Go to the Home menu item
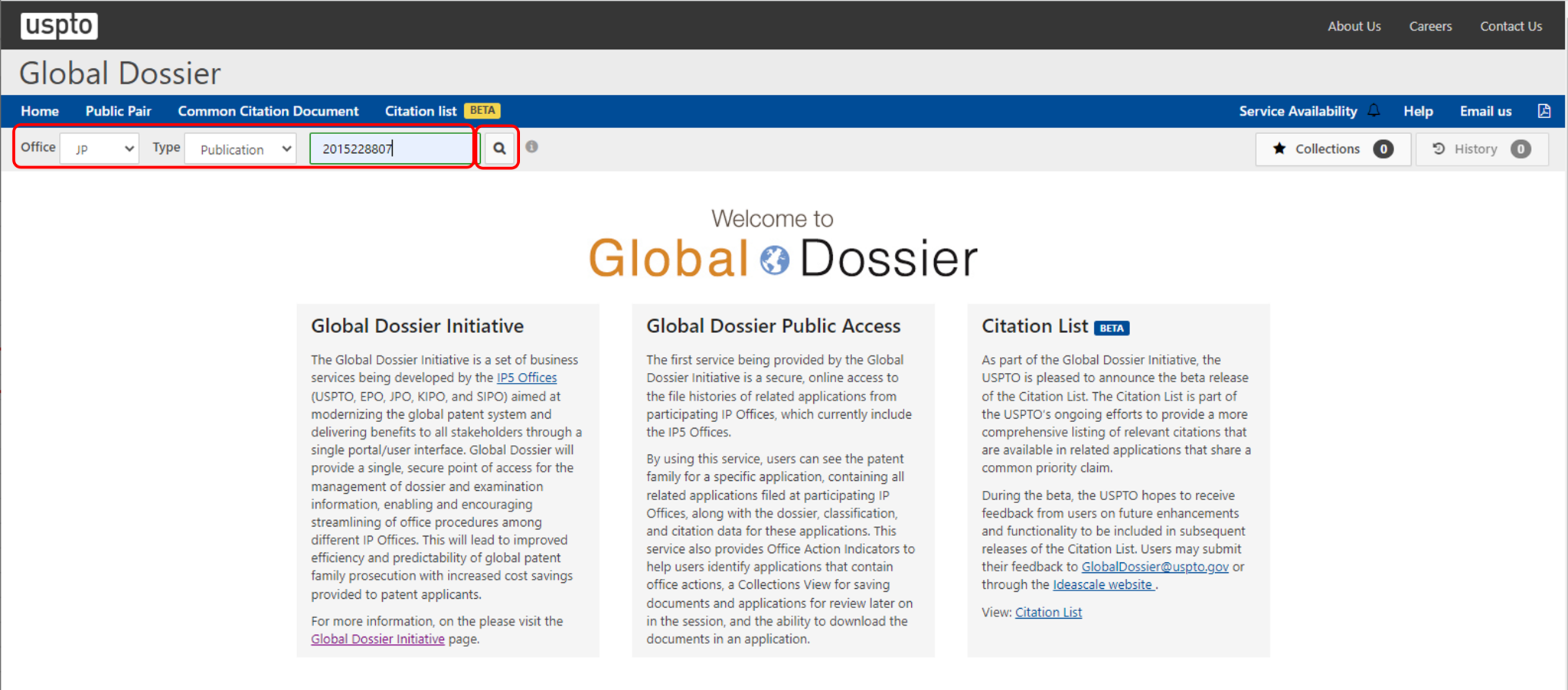The width and height of the screenshot is (1568, 690). tap(40, 111)
